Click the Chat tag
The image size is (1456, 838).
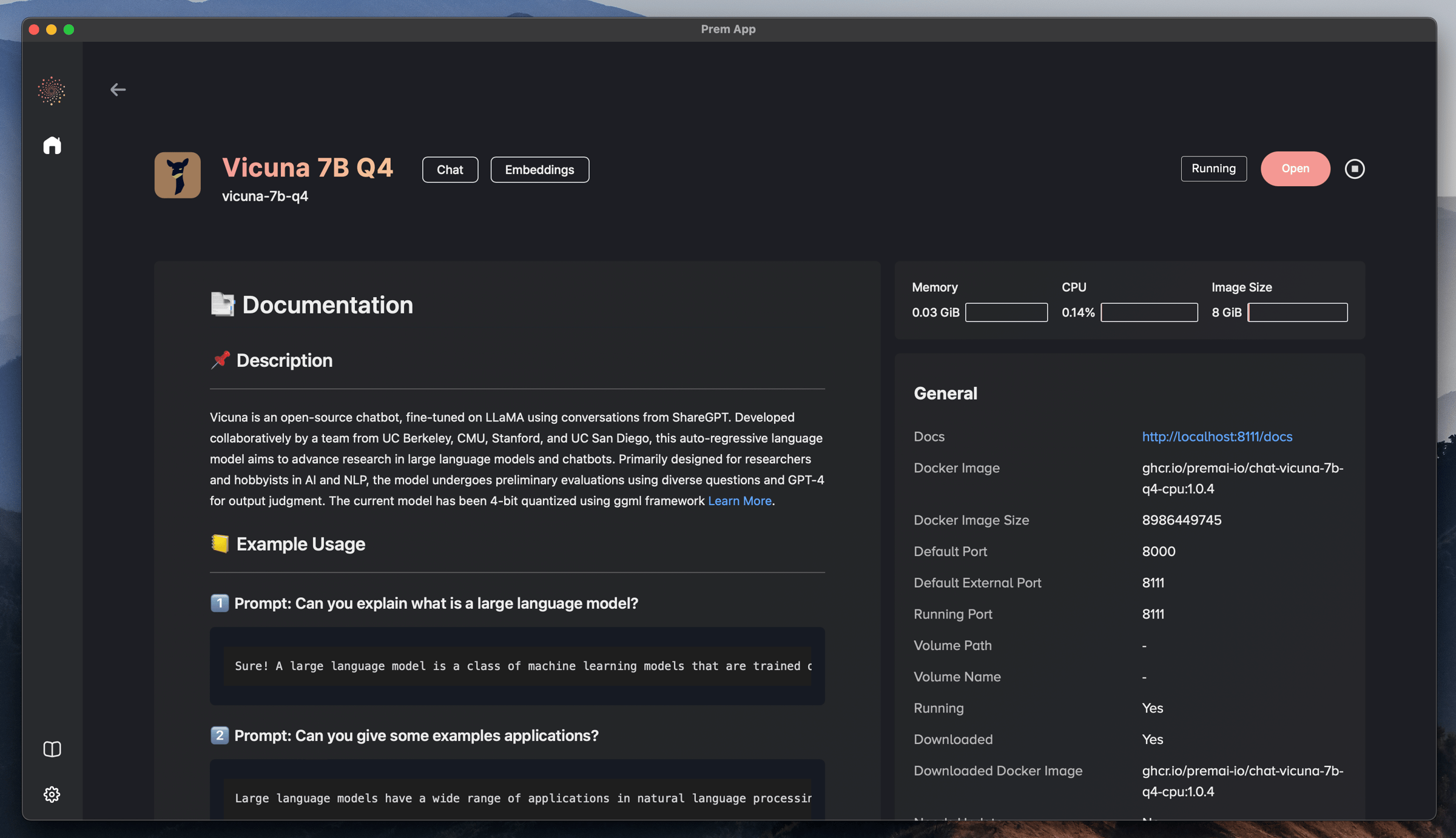click(x=450, y=169)
